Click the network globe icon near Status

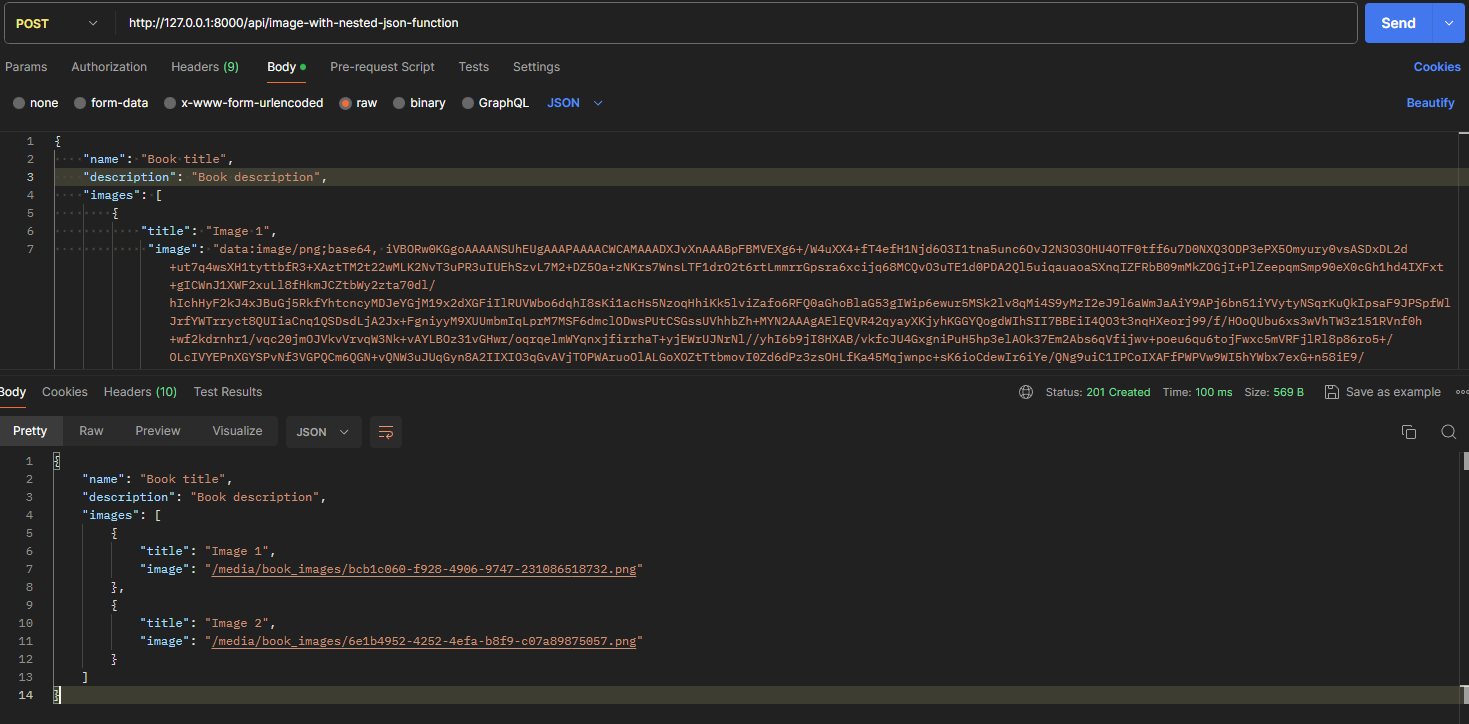click(x=1025, y=392)
